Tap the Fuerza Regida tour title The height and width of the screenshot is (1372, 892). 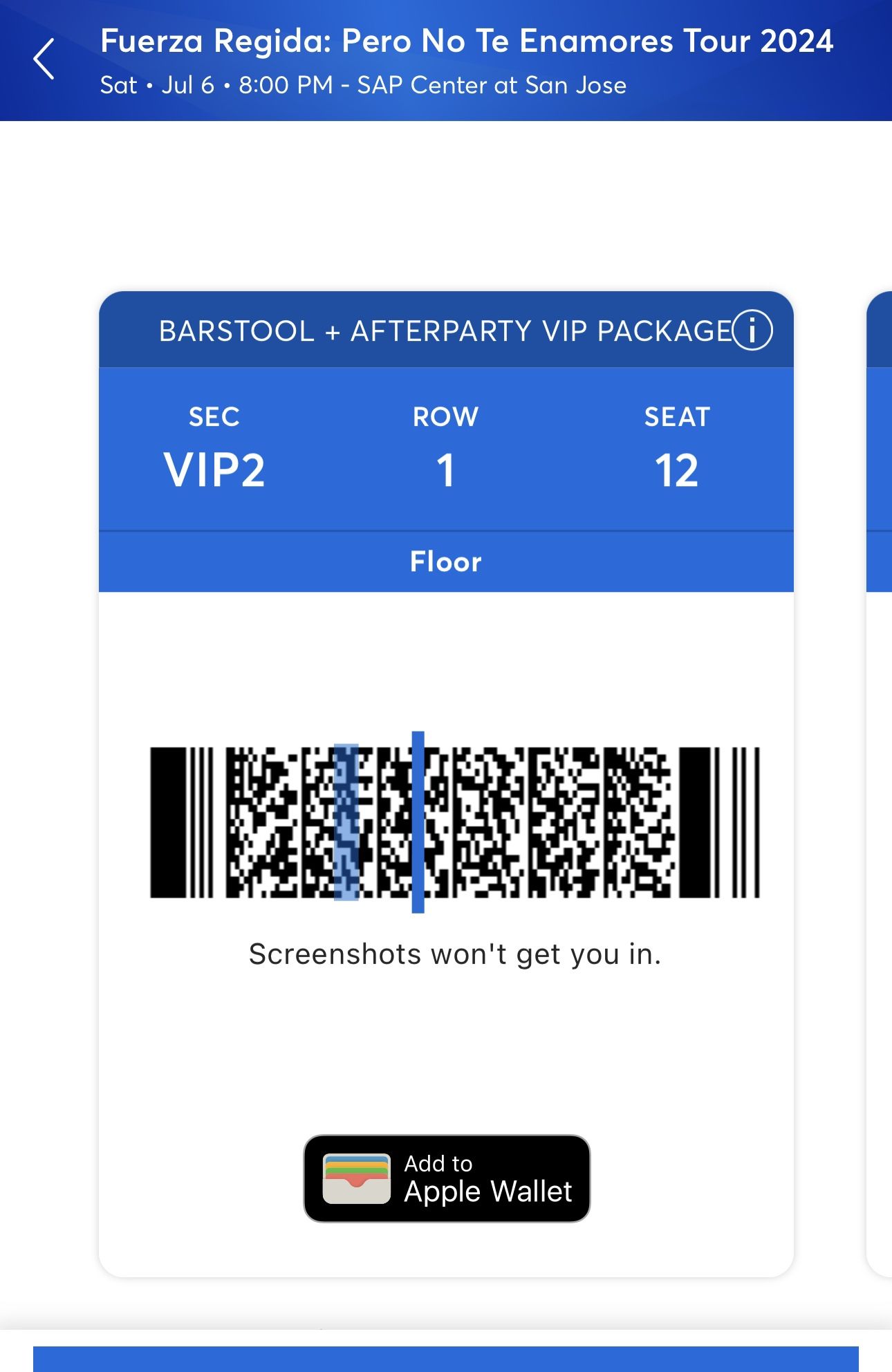tap(467, 41)
